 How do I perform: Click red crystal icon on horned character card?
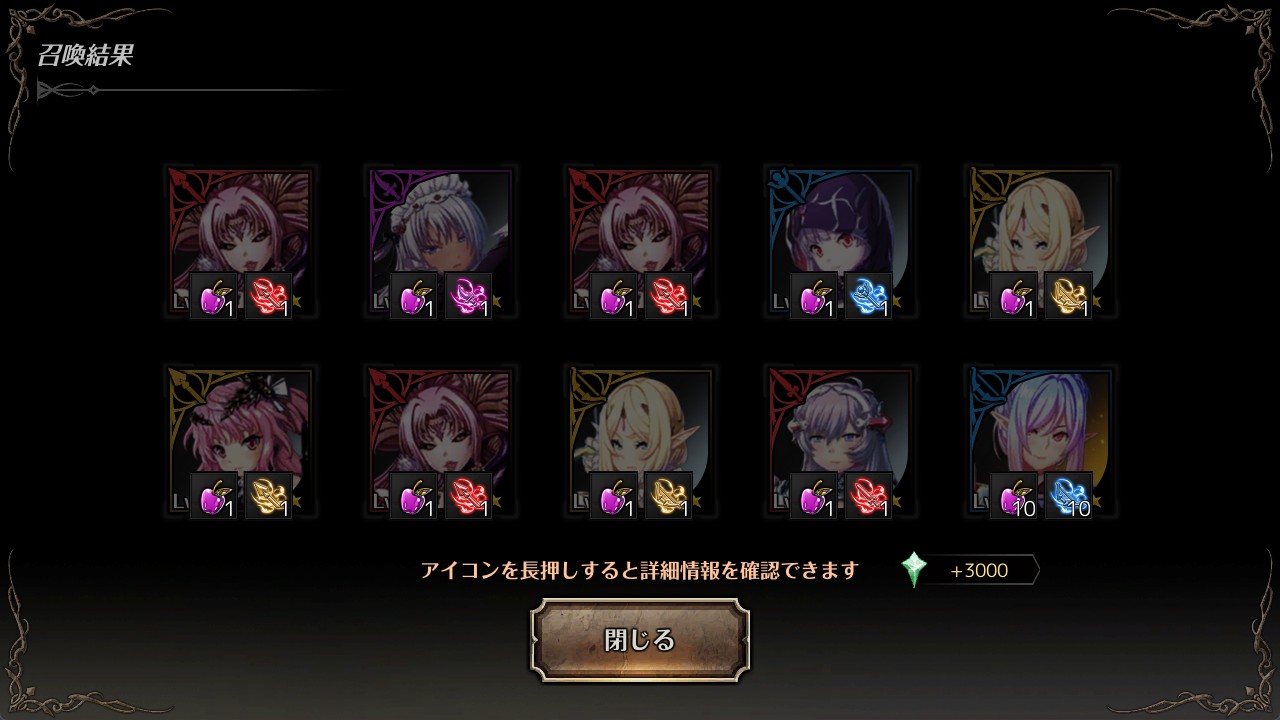tap(868, 495)
